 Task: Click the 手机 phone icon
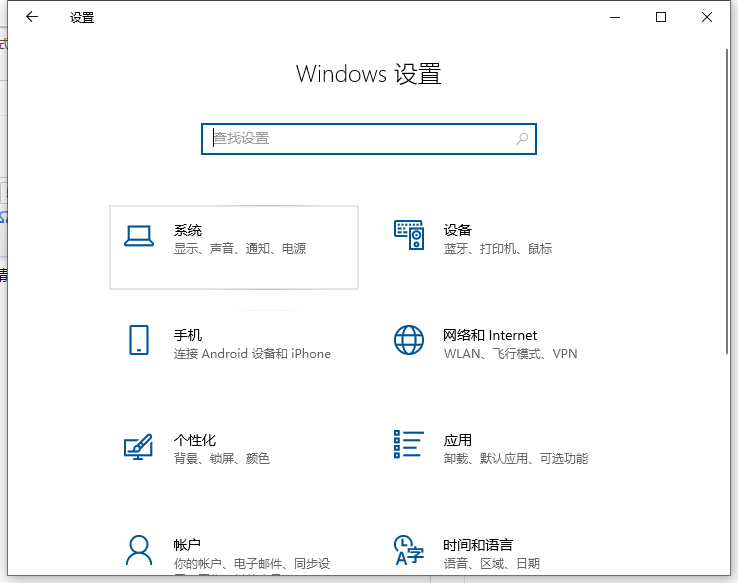[139, 340]
